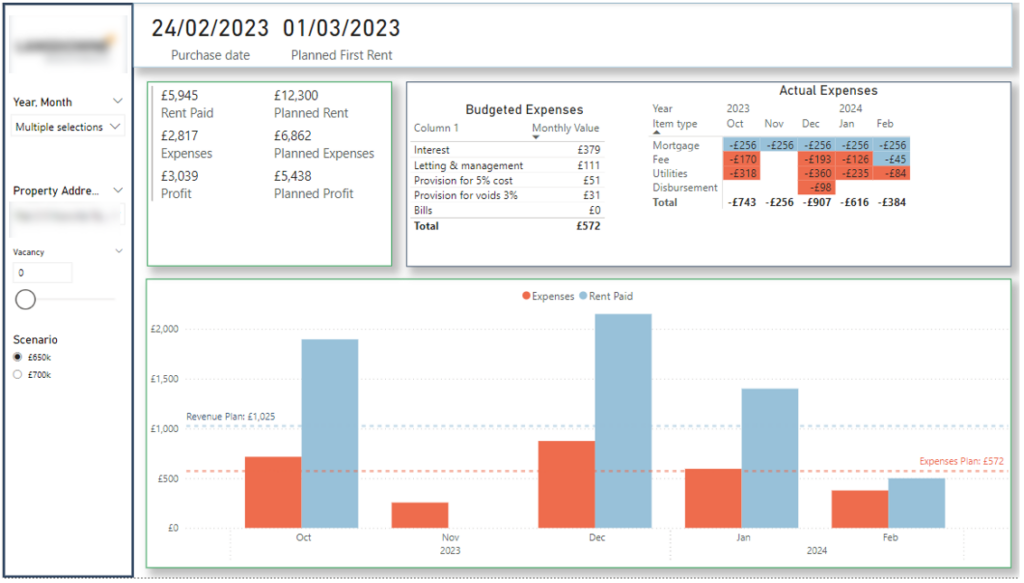Select the October Rent Paid bar

pyautogui.click(x=329, y=433)
